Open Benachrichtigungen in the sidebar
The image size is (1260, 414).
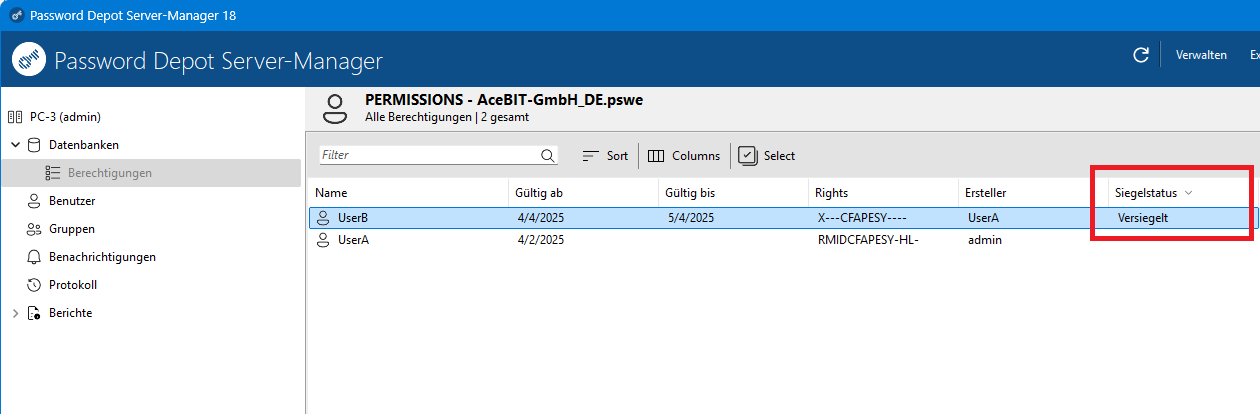(x=102, y=257)
